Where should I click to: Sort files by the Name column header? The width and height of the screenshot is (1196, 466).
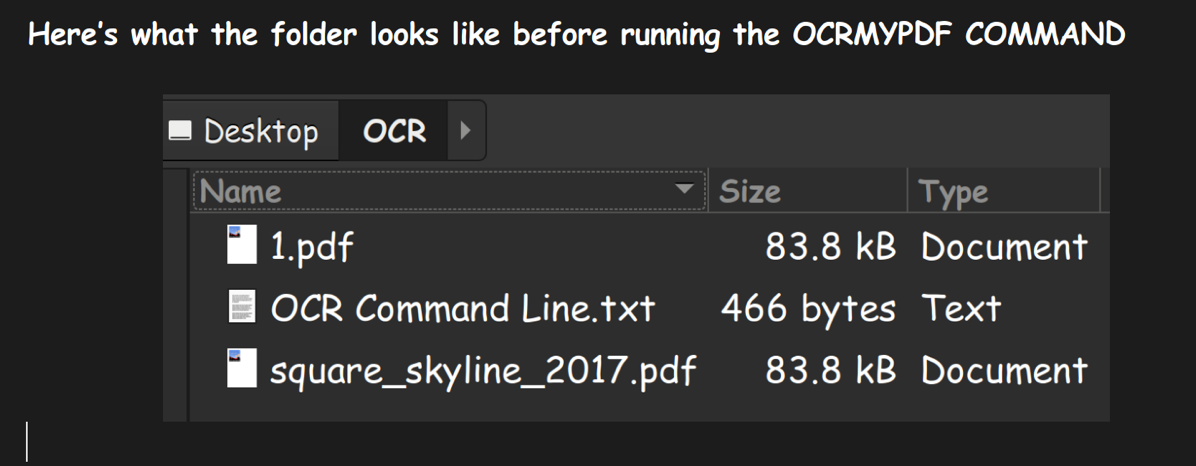(242, 191)
